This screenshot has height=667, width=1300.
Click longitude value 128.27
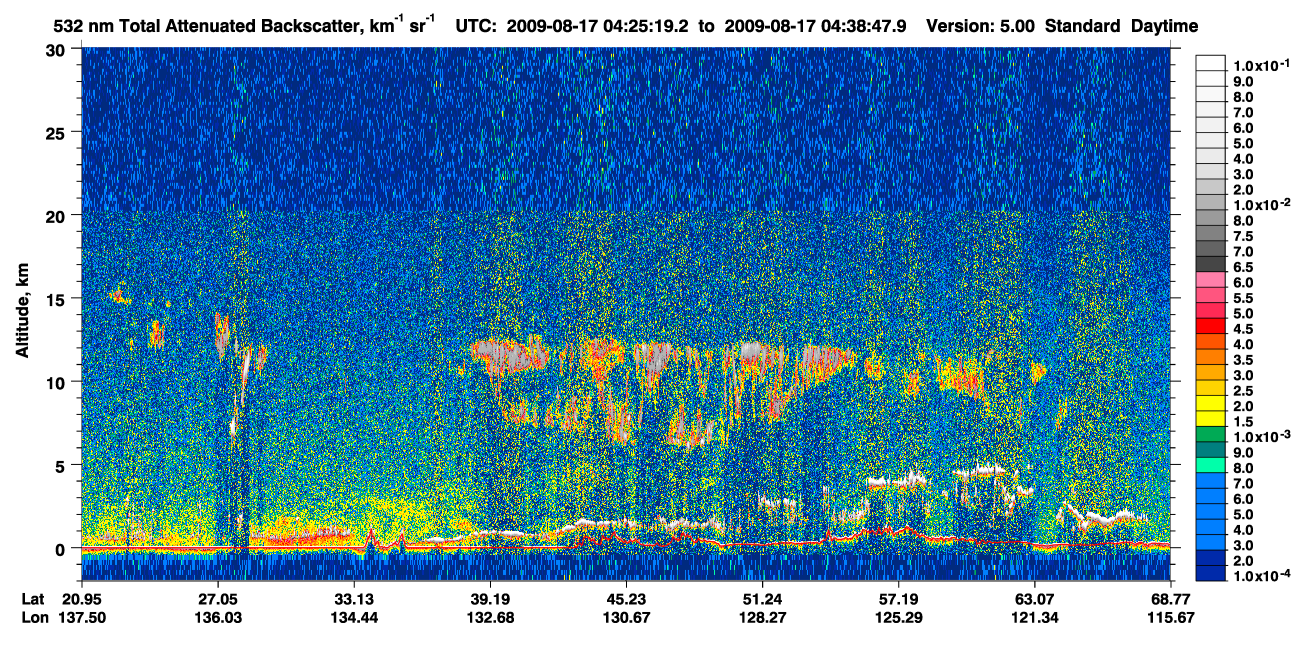point(762,618)
